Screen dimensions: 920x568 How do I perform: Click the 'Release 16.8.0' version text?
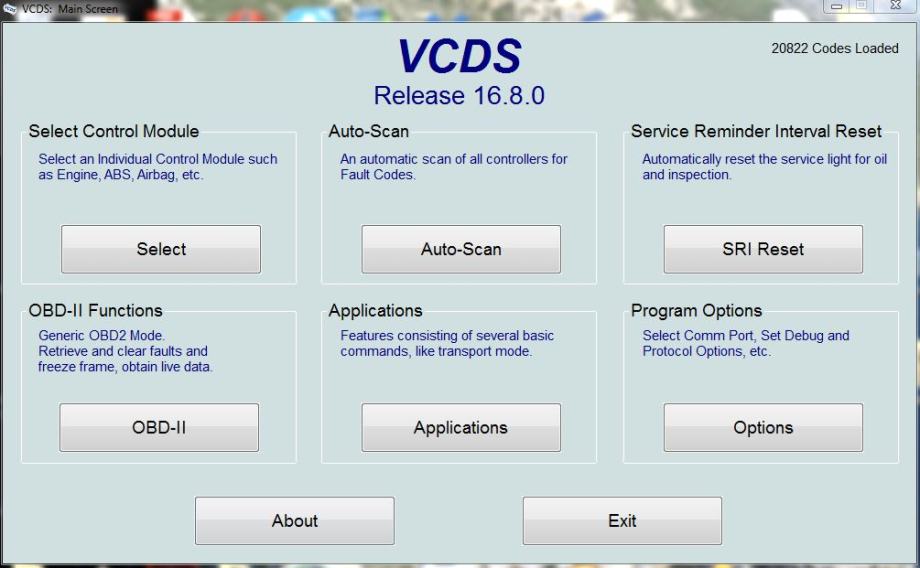pos(459,95)
